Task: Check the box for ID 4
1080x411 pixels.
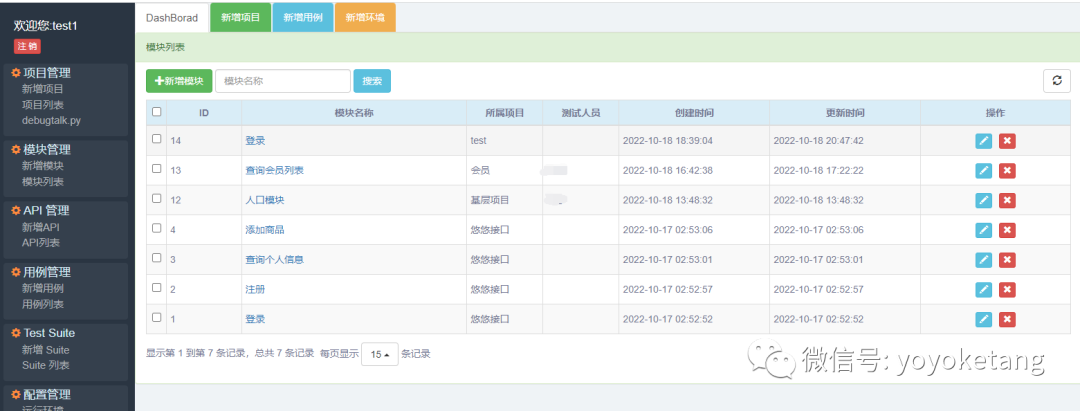Action: (156, 228)
